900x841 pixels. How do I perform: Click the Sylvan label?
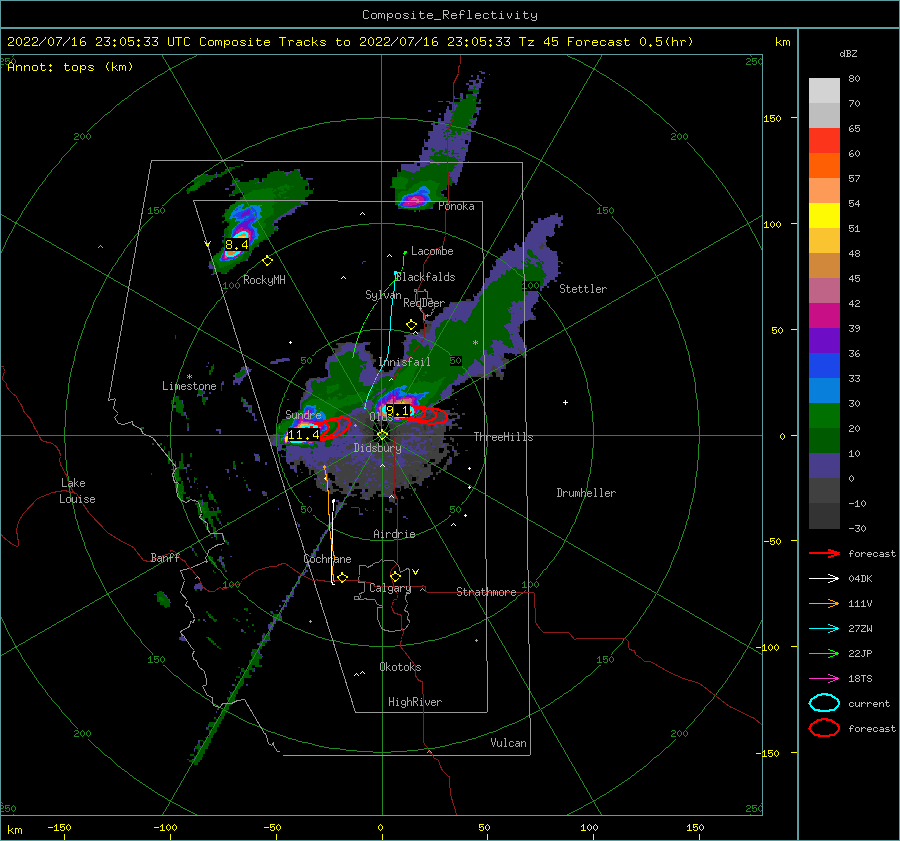point(383,295)
